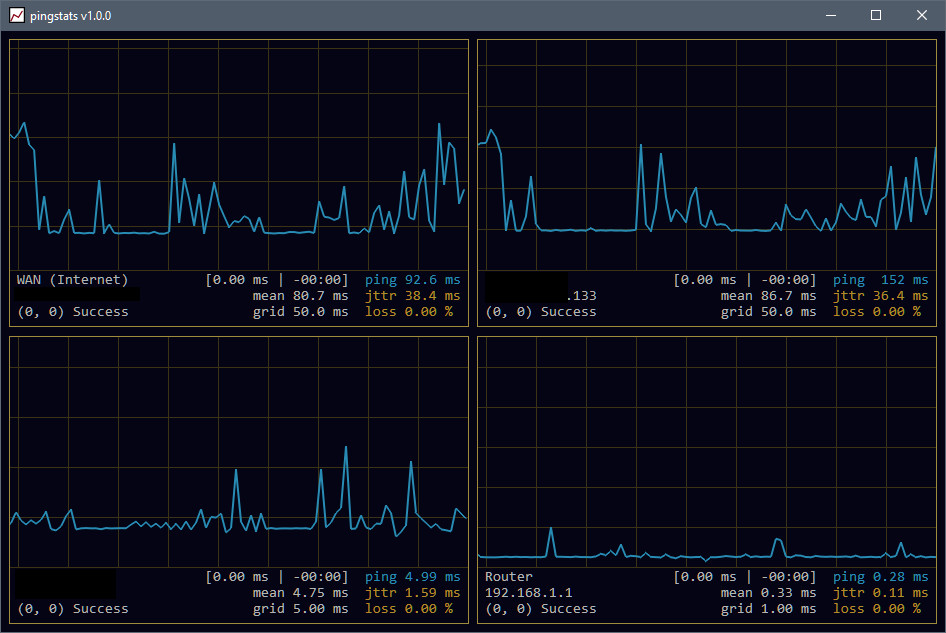The width and height of the screenshot is (946, 633).
Task: Select the grid 1.00 ms reading
Action: 769,608
